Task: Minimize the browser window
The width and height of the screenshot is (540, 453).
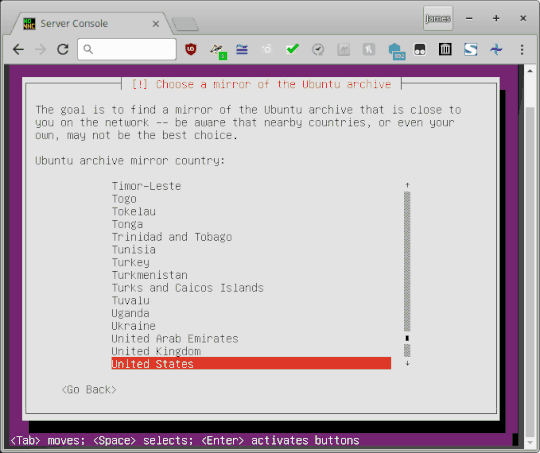Action: (x=469, y=19)
